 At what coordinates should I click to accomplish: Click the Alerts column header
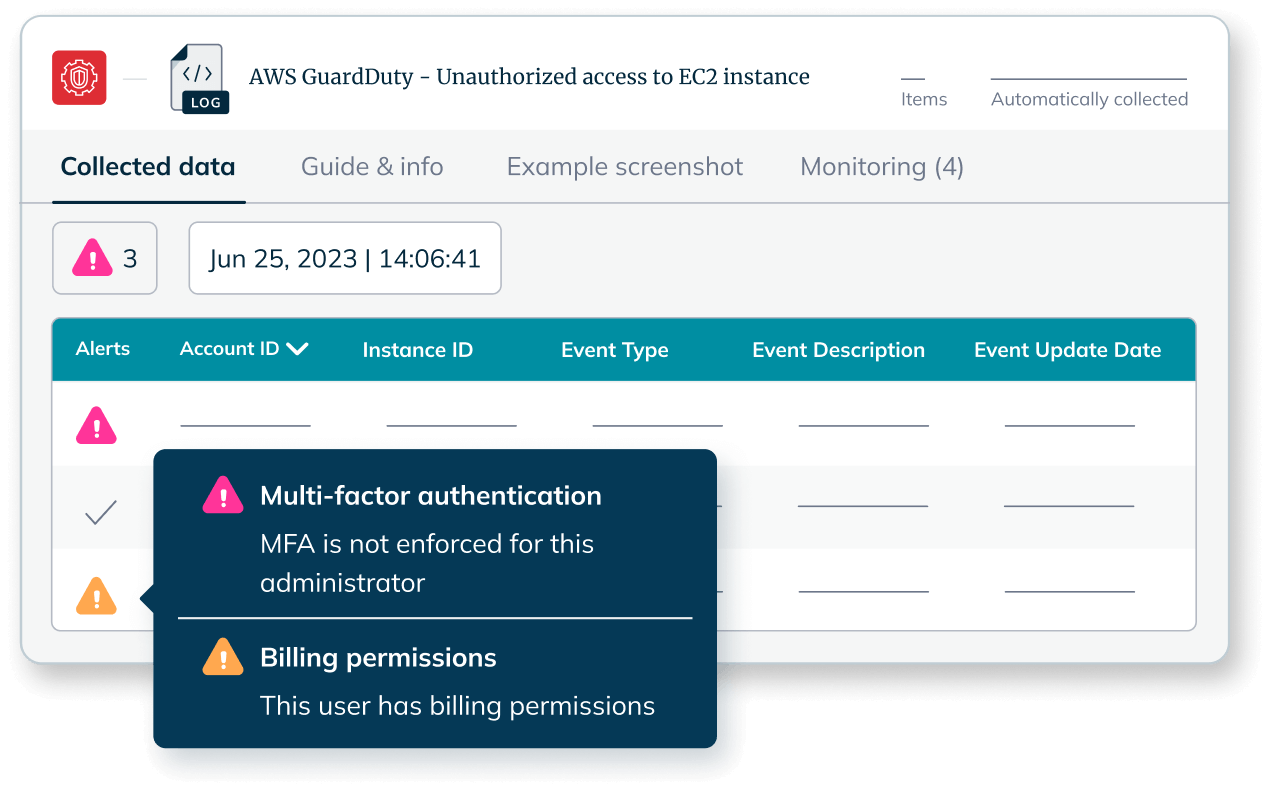point(103,349)
